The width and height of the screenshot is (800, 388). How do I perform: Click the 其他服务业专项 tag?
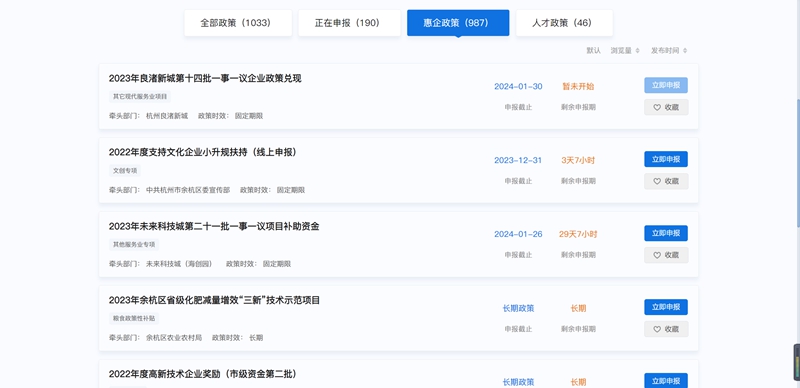[x=134, y=245]
